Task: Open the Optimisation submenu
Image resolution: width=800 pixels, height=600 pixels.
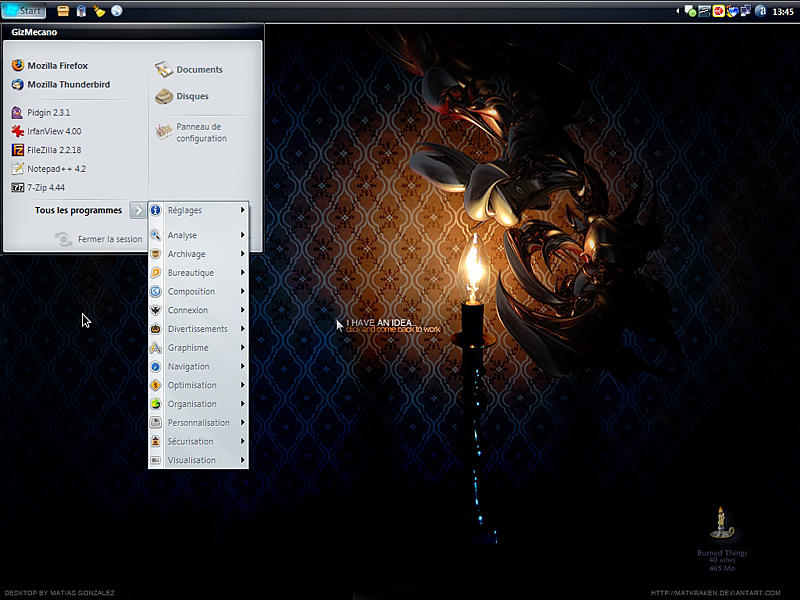Action: (x=198, y=385)
